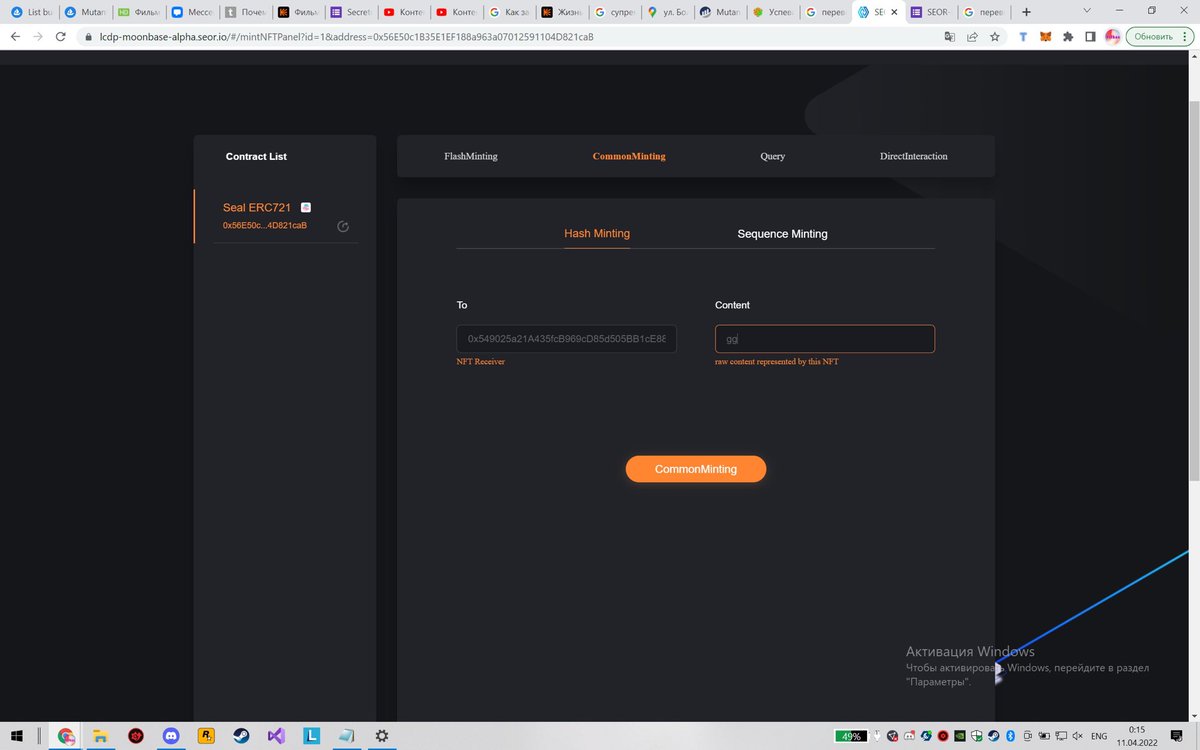1200x750 pixels.
Task: Click the Contract List heading
Action: point(256,156)
